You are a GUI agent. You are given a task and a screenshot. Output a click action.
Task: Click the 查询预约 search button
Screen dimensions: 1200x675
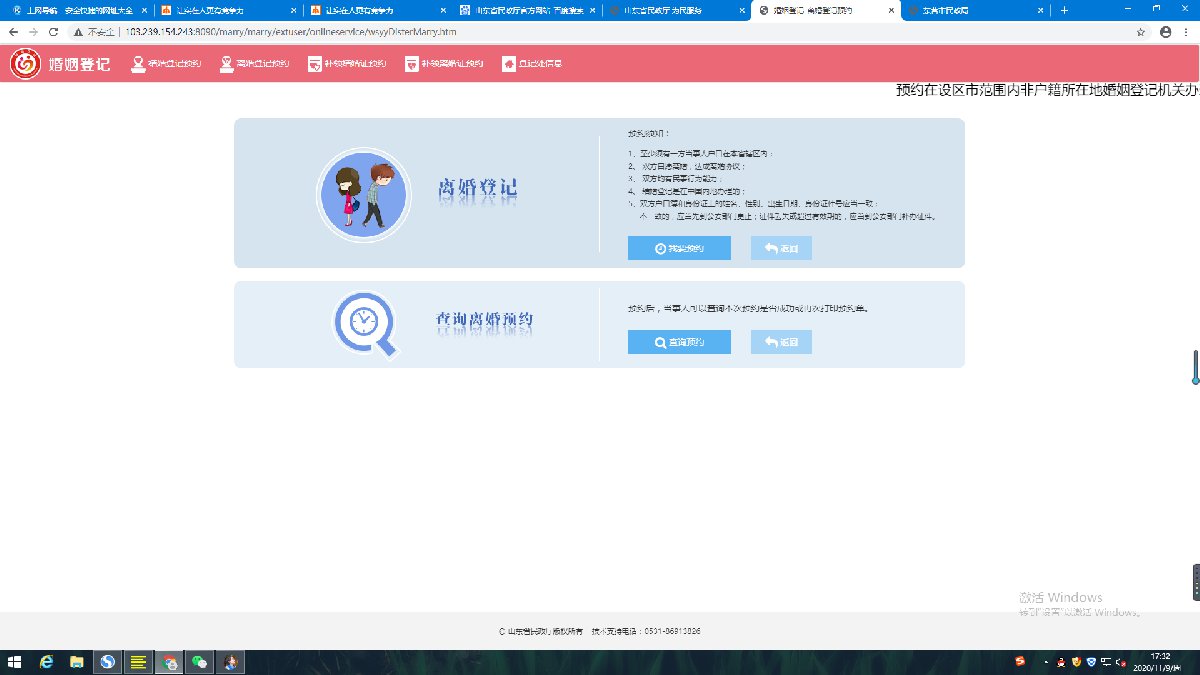coord(679,342)
